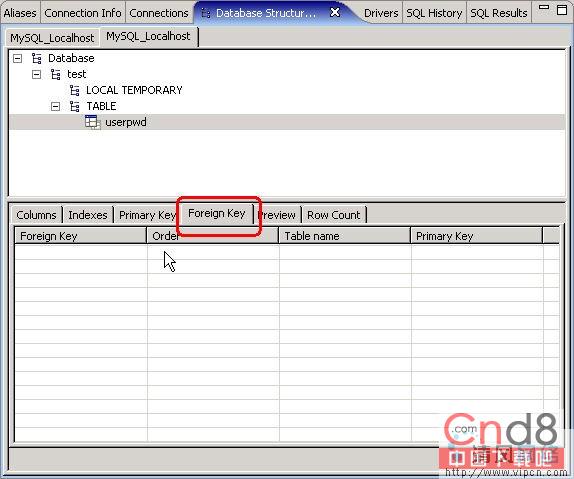Click the LOCAL TEMPORARY node icon

click(75, 90)
